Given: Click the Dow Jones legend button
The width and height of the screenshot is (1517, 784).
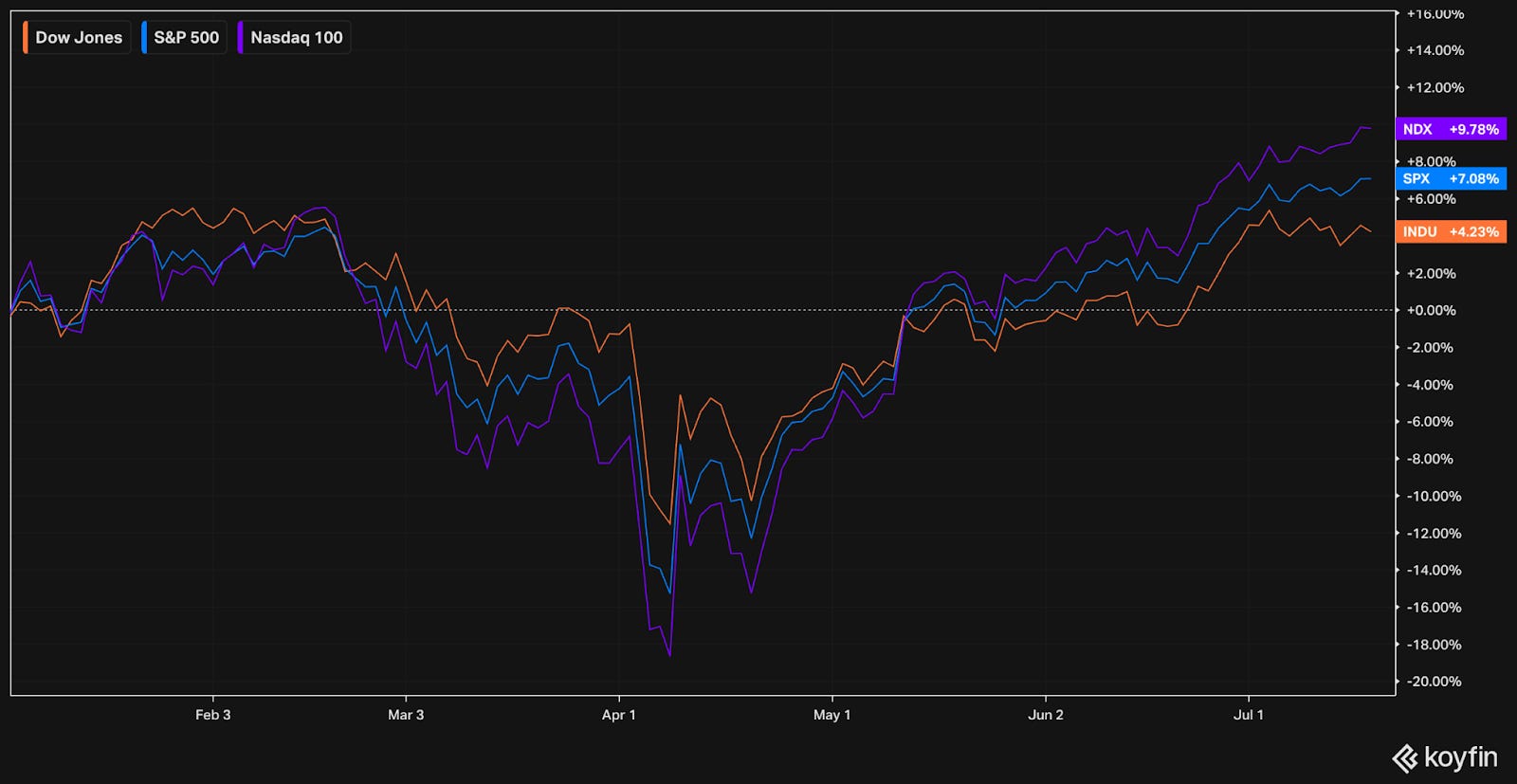Looking at the screenshot, I should [77, 38].
